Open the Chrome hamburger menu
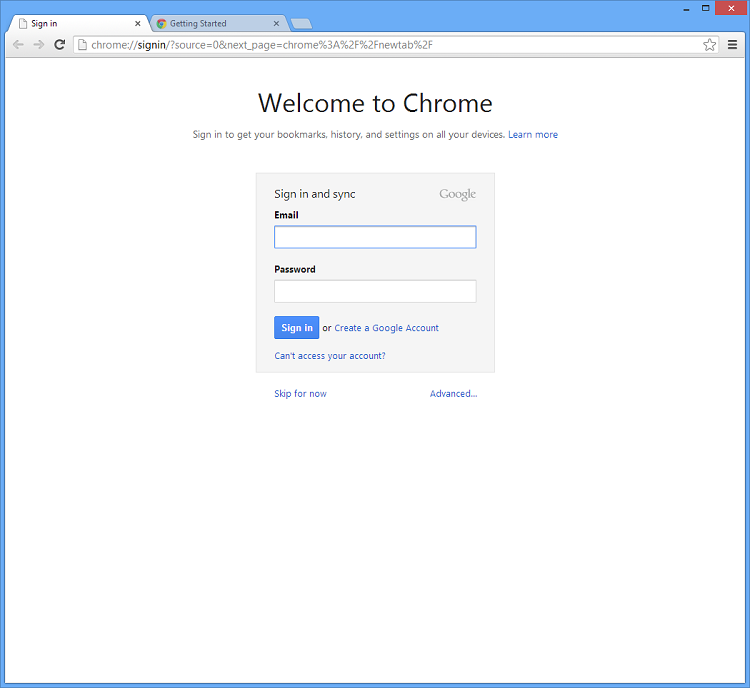Screen dimensions: 750x688 click(x=732, y=45)
